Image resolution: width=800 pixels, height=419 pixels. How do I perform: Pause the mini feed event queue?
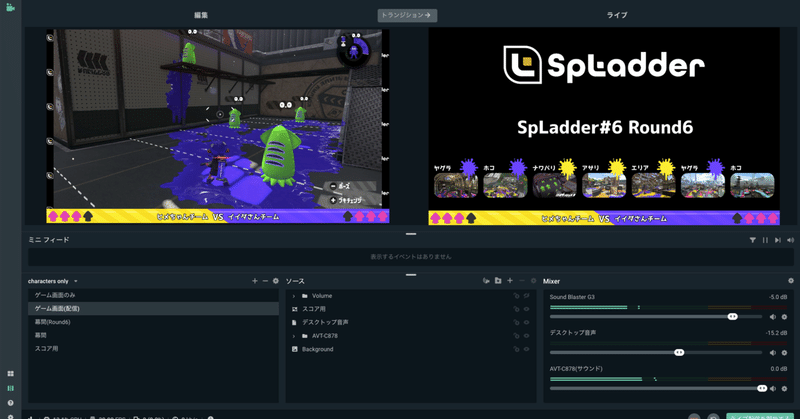tap(765, 240)
